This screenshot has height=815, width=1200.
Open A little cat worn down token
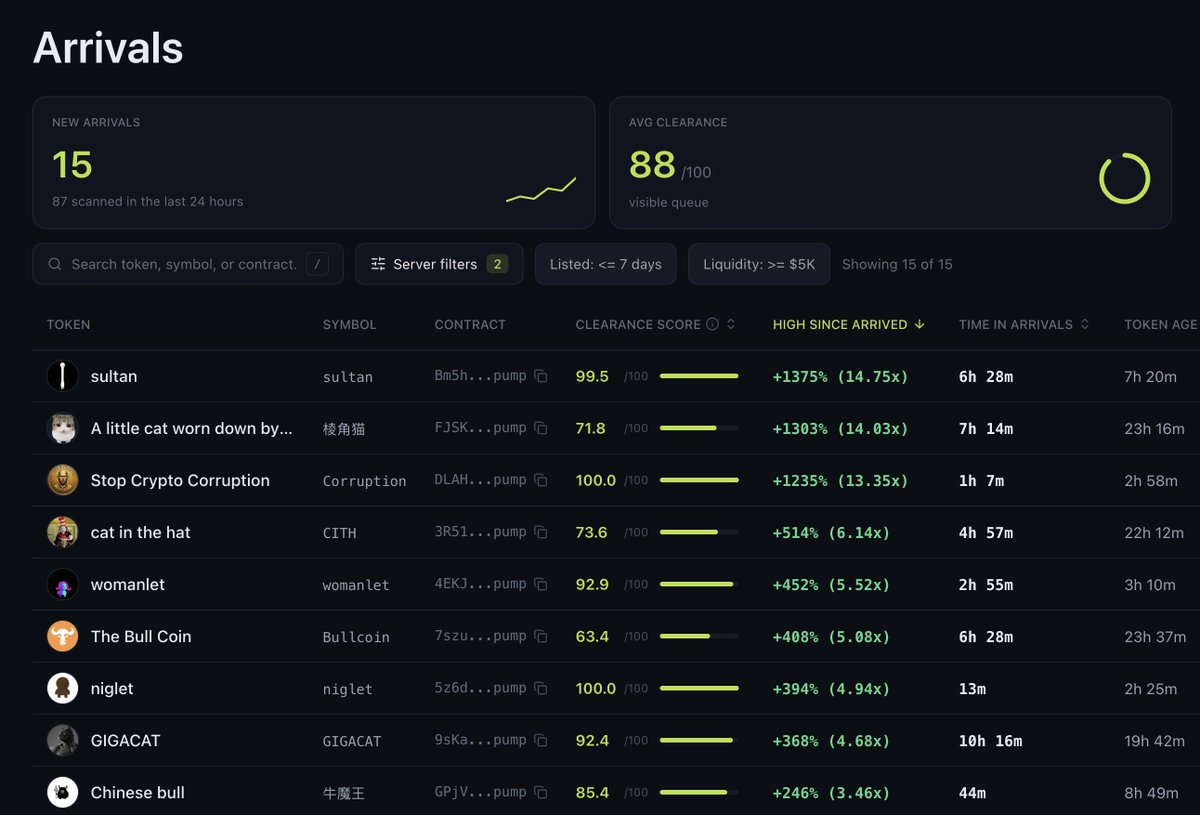[x=191, y=428]
